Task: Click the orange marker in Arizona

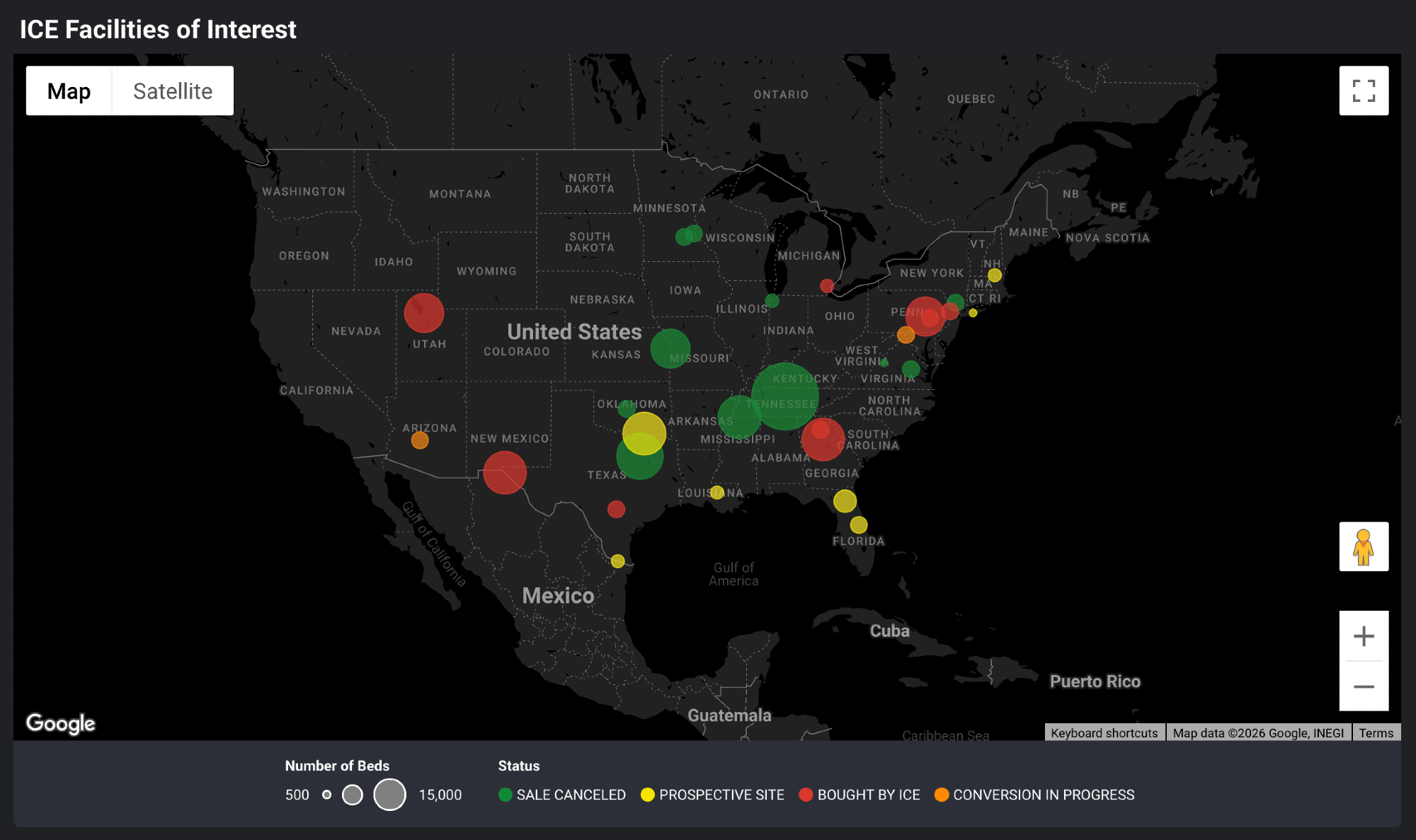Action: [420, 440]
